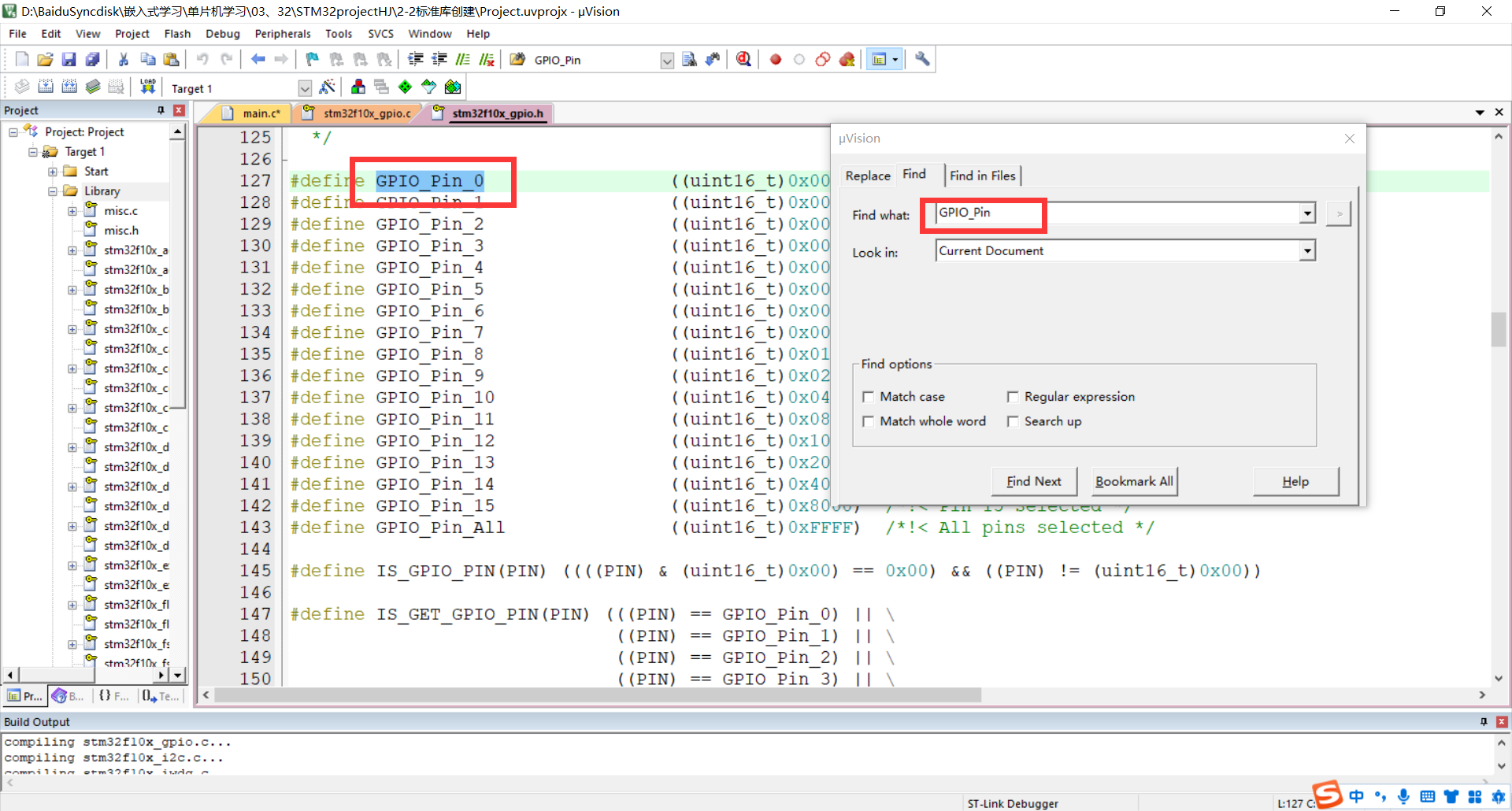Tick the Regular expression checkbox

pos(1013,397)
